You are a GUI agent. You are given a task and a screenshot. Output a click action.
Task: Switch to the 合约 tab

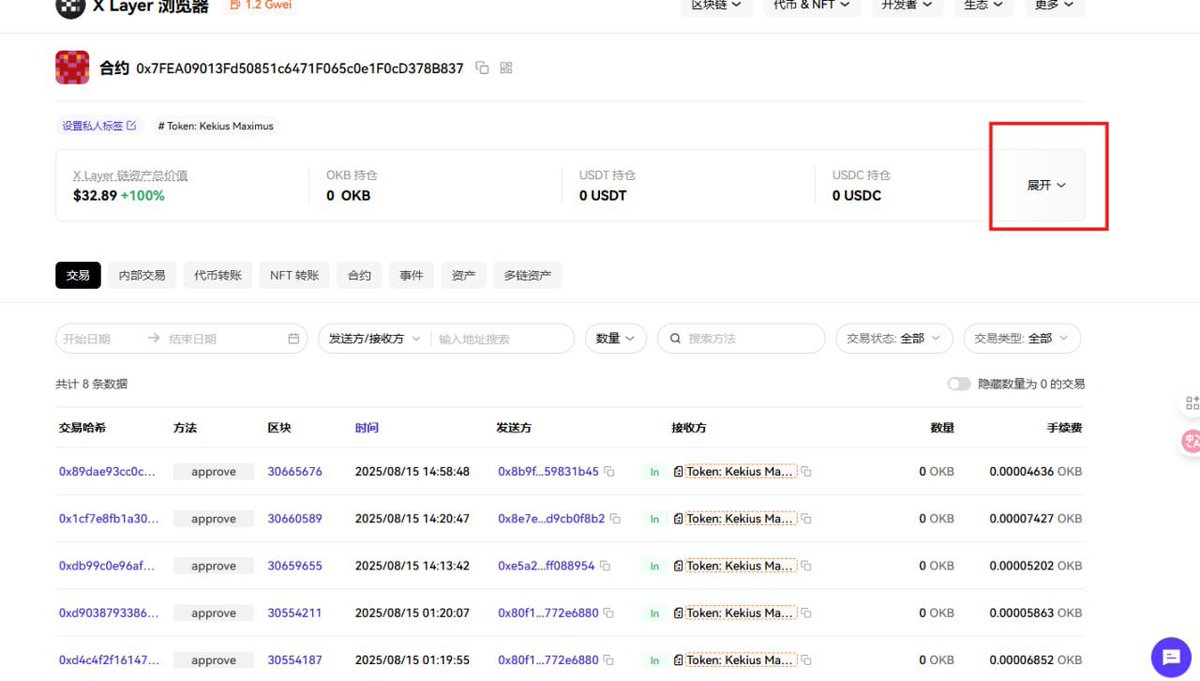click(x=359, y=275)
